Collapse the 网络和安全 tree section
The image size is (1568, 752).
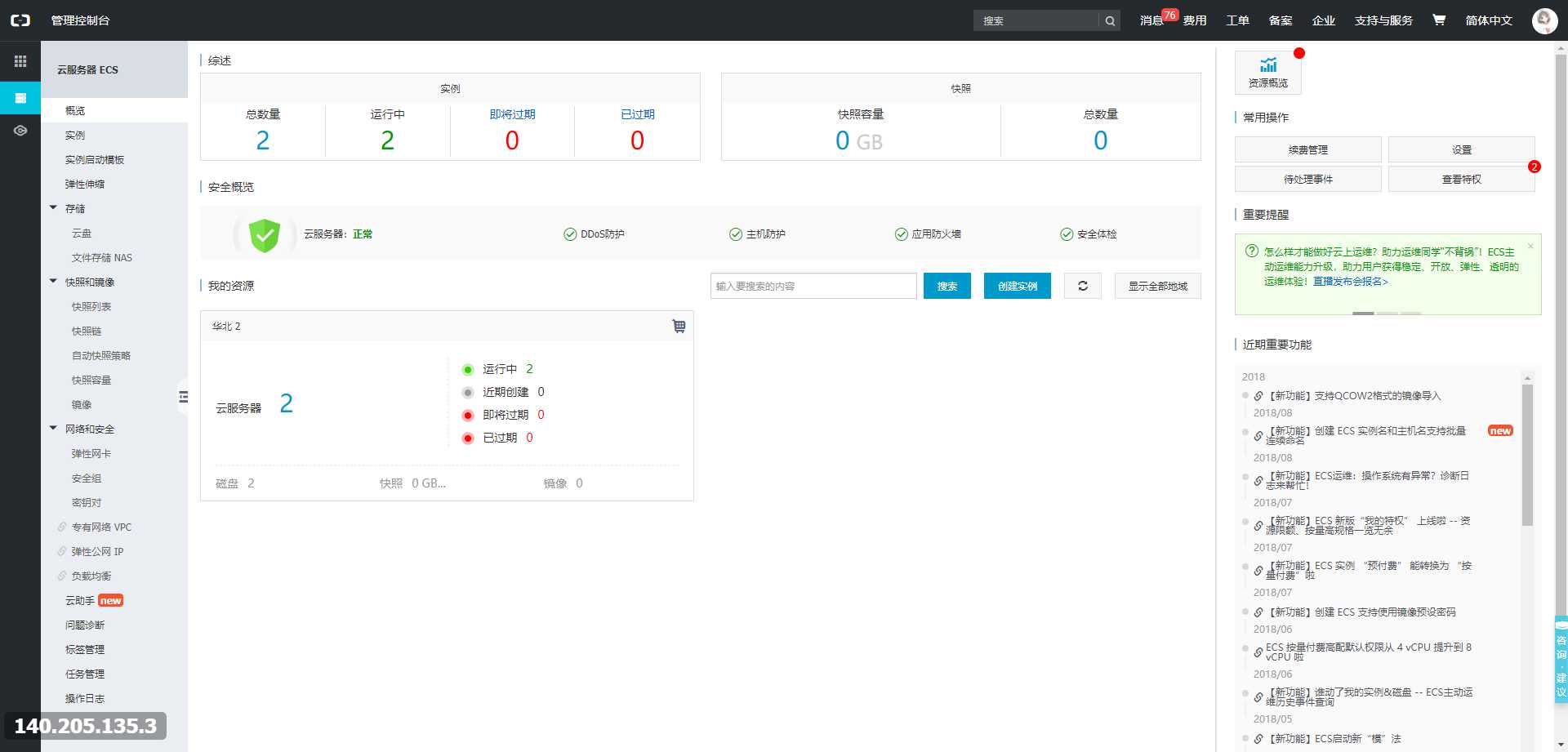click(x=53, y=429)
